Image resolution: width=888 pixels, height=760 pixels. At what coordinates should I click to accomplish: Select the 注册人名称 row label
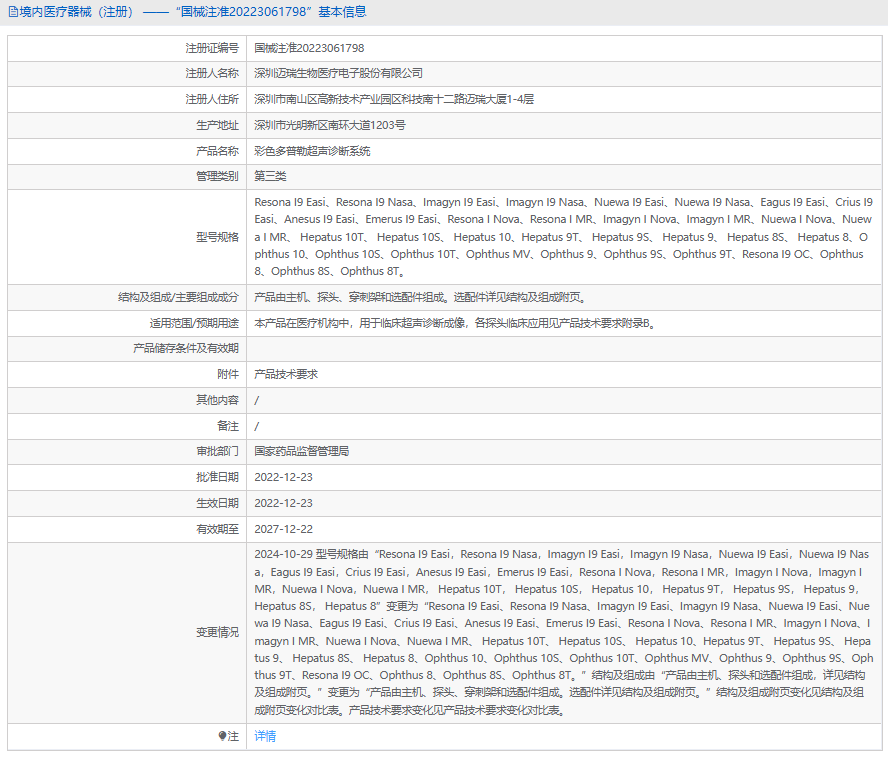(x=212, y=74)
